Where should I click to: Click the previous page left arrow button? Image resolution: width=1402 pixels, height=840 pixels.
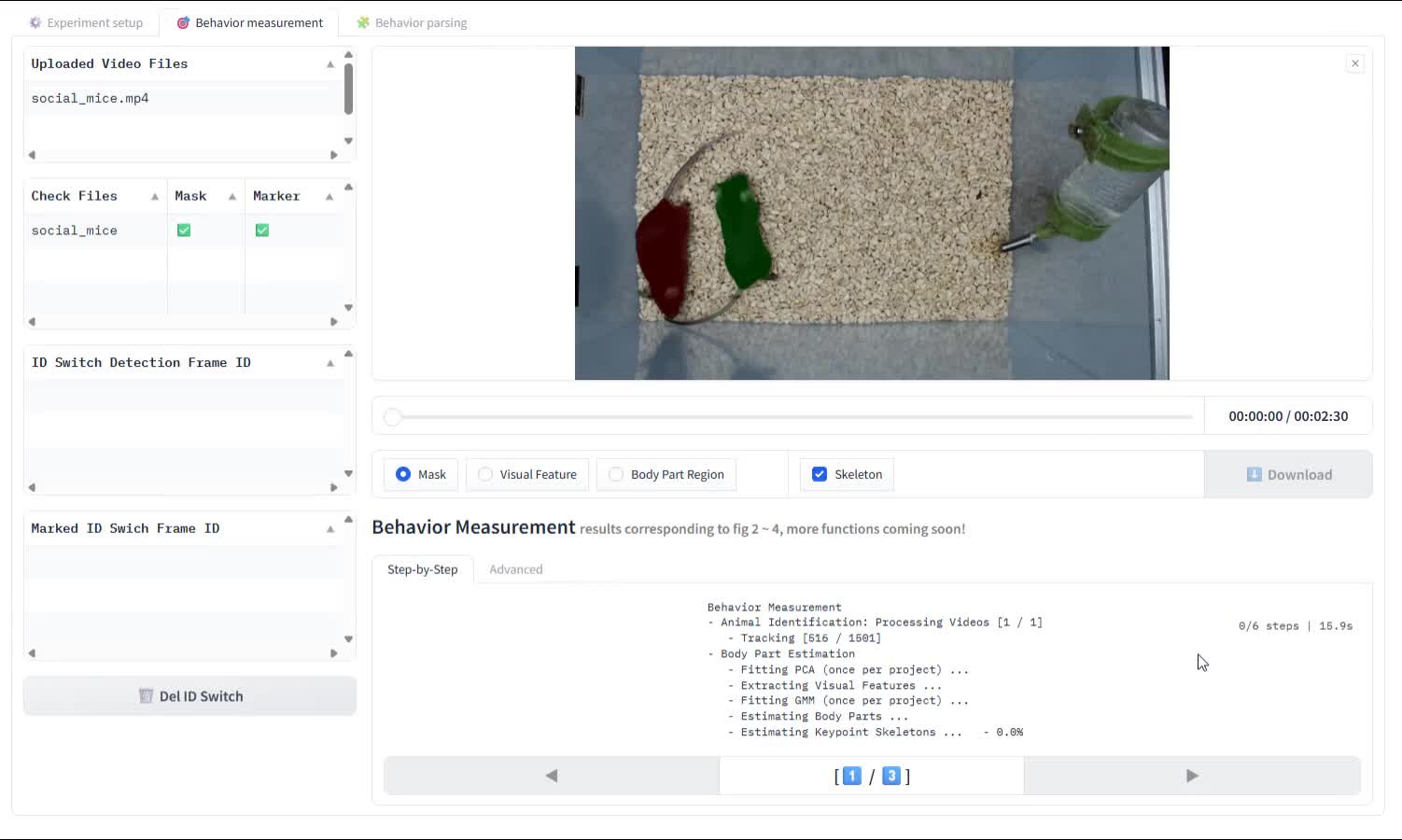pos(552,776)
